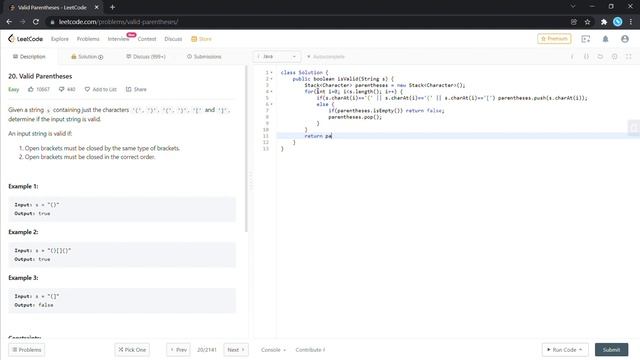Reload the page
The width and height of the screenshot is (640, 360).
coord(36,22)
